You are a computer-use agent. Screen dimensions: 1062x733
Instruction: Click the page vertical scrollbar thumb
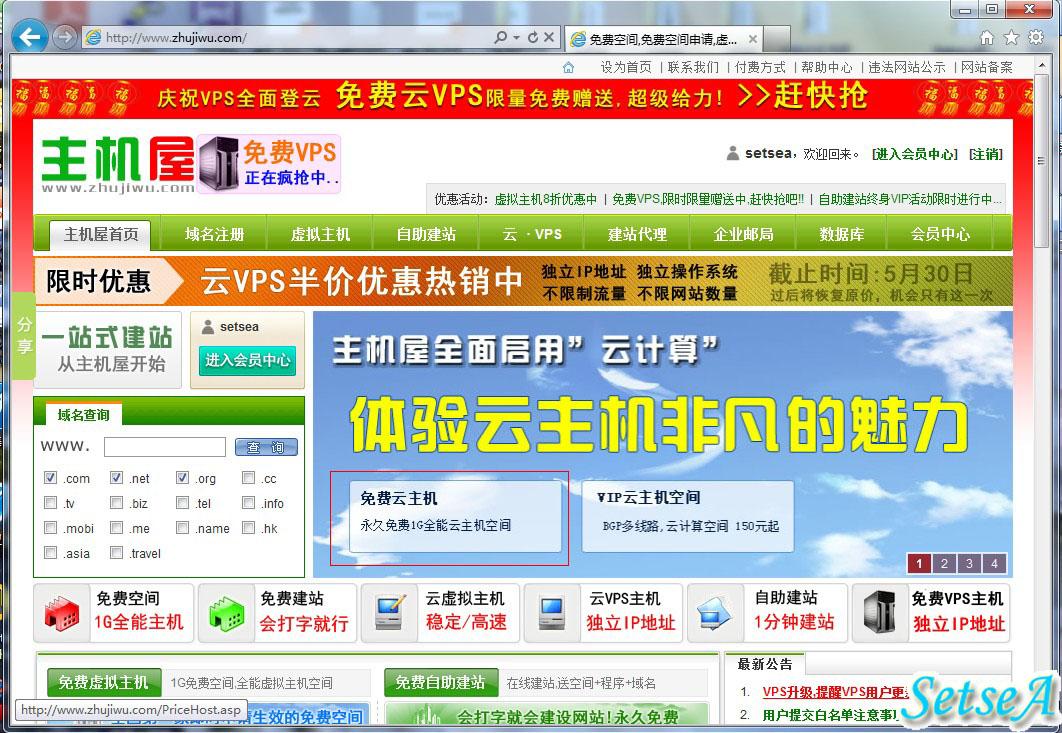tap(1041, 161)
